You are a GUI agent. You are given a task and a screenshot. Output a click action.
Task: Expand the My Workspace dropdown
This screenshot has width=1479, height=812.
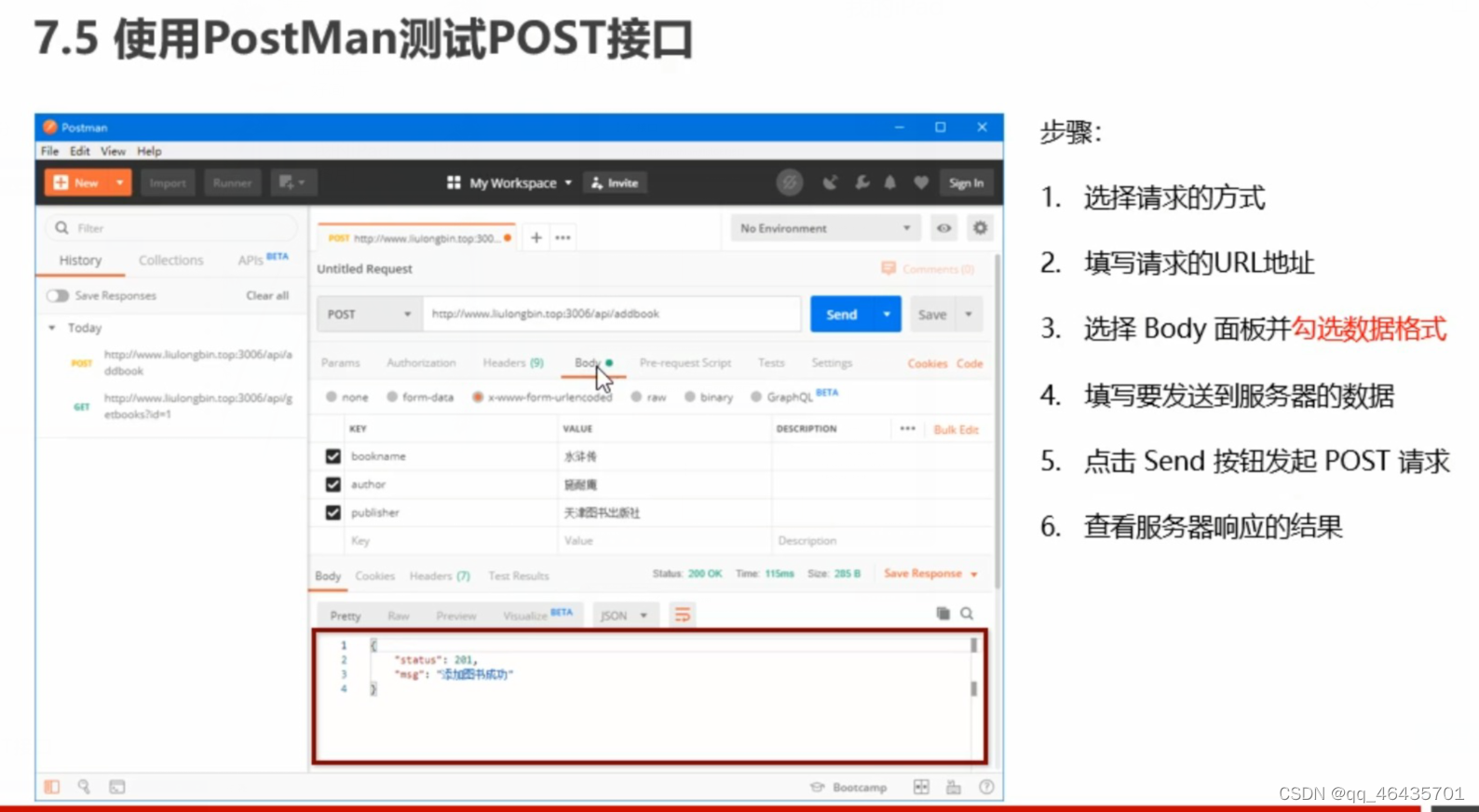point(509,183)
